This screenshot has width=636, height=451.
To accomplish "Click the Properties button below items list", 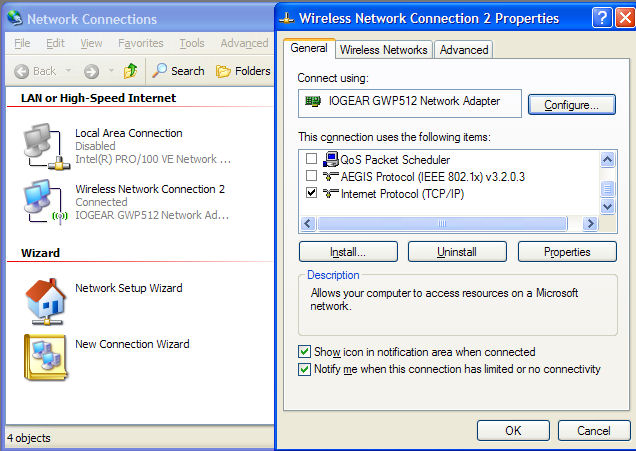I will pyautogui.click(x=567, y=252).
